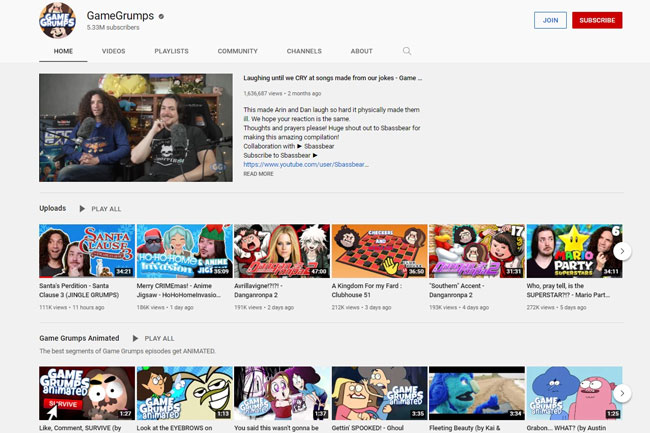Image resolution: width=650 pixels, height=433 pixels.
Task: Open the Fleeting Beauty video thumbnail
Action: pyautogui.click(x=477, y=393)
